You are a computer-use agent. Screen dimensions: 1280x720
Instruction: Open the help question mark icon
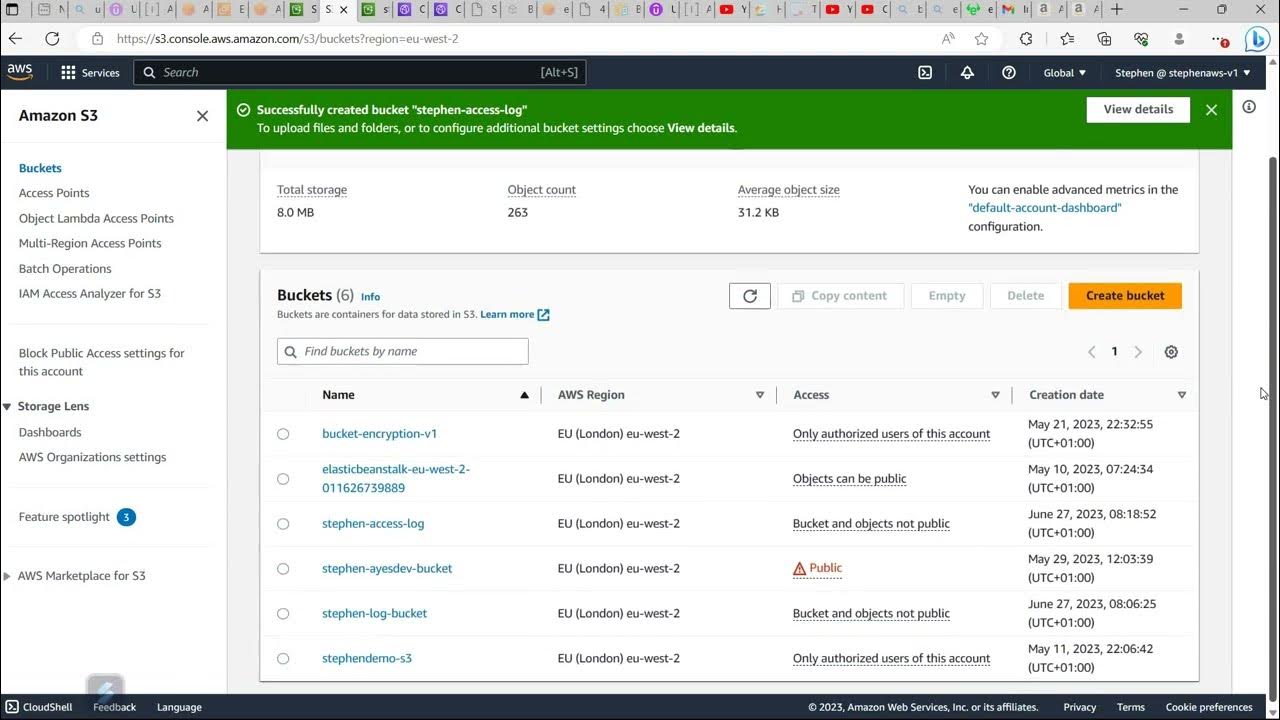coord(1009,73)
